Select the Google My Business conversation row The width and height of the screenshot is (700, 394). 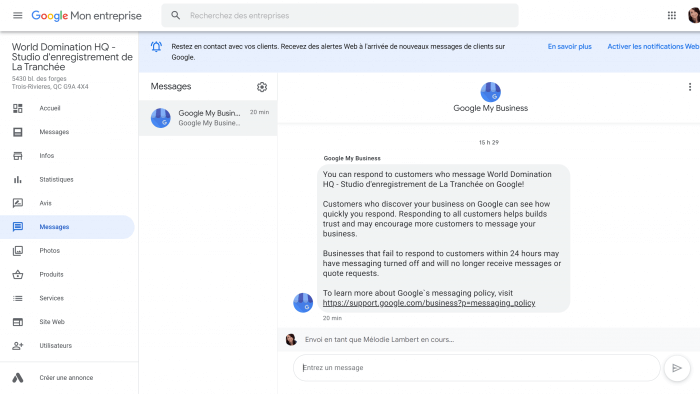coord(208,118)
